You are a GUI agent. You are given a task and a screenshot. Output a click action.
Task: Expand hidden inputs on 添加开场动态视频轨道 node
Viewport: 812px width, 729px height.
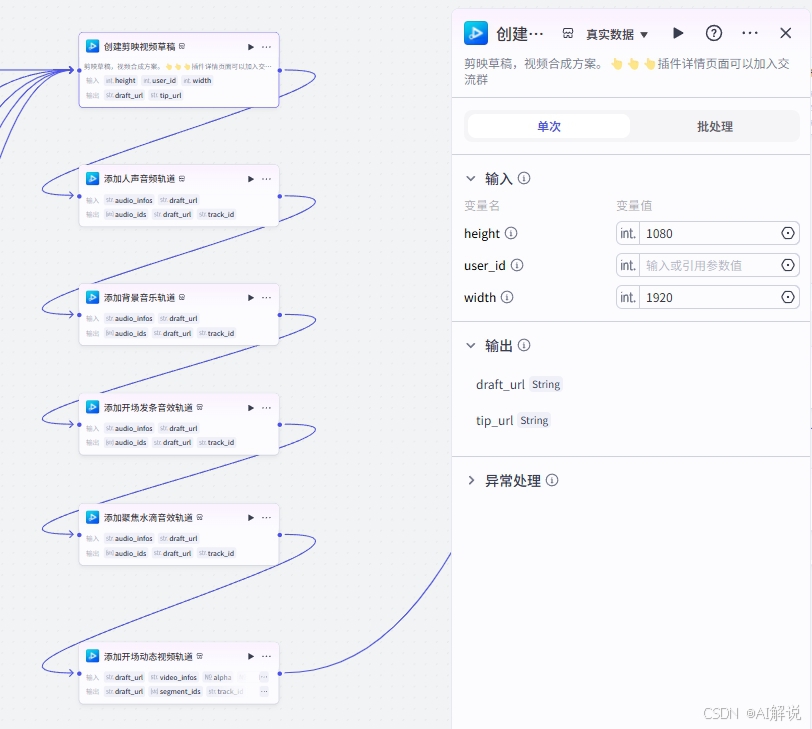[264, 677]
